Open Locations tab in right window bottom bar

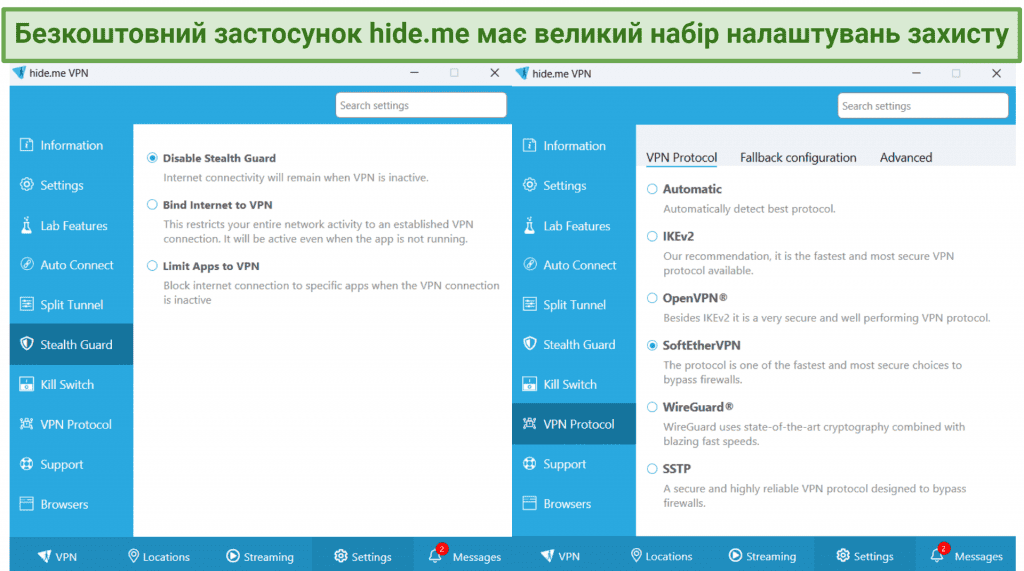pos(662,557)
